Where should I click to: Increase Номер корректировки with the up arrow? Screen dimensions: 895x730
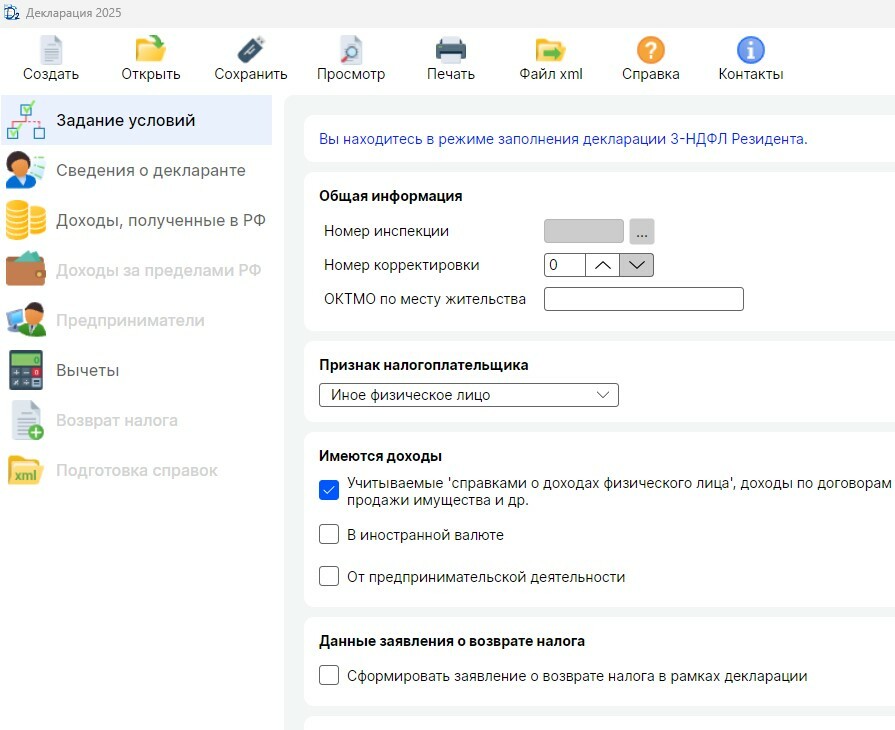[x=602, y=265]
